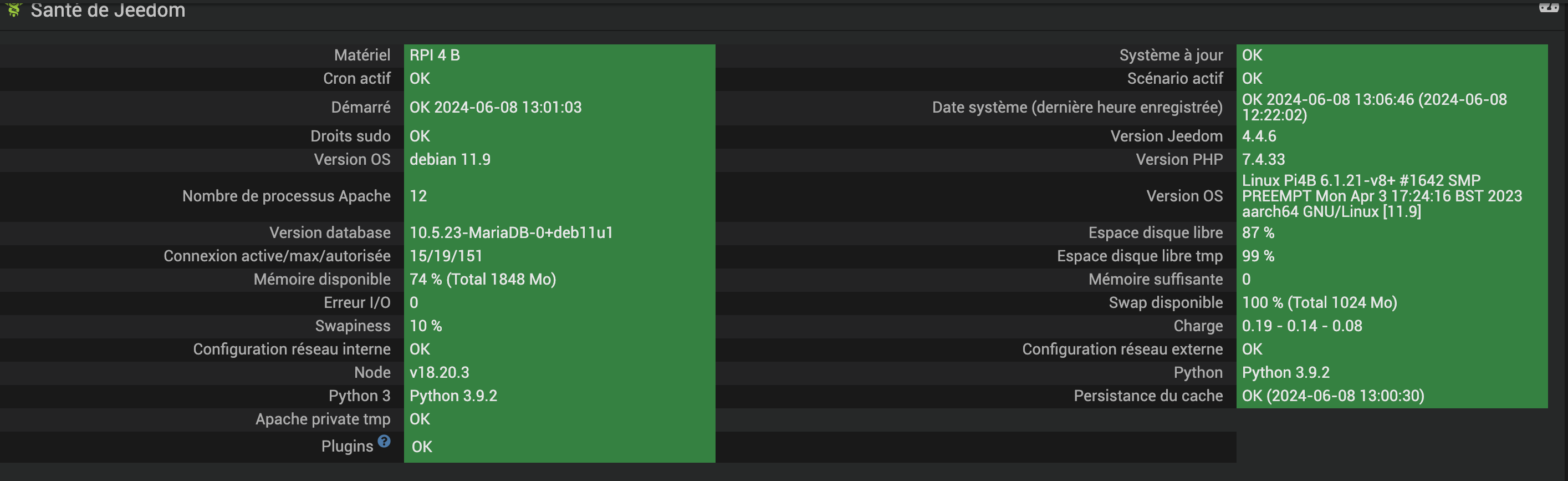Click the Santé de Jeedom title

(x=108, y=11)
